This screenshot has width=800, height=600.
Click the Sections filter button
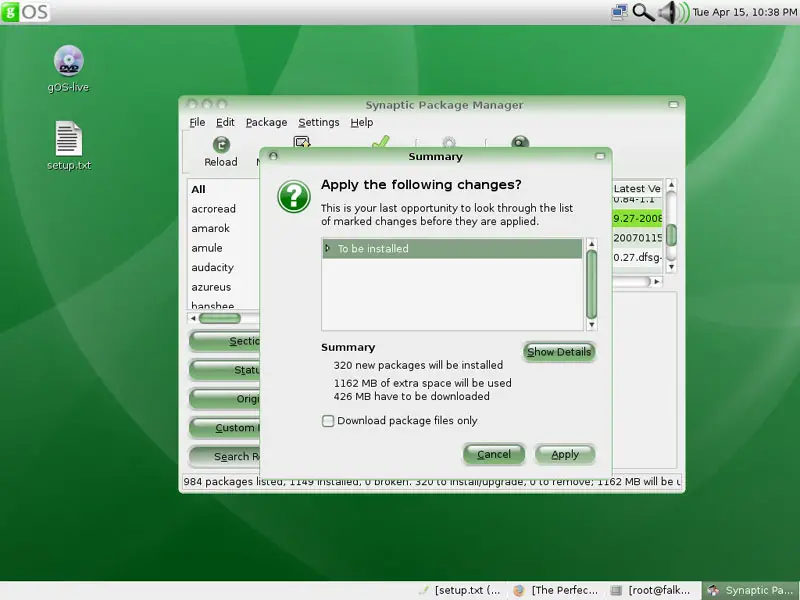point(224,341)
